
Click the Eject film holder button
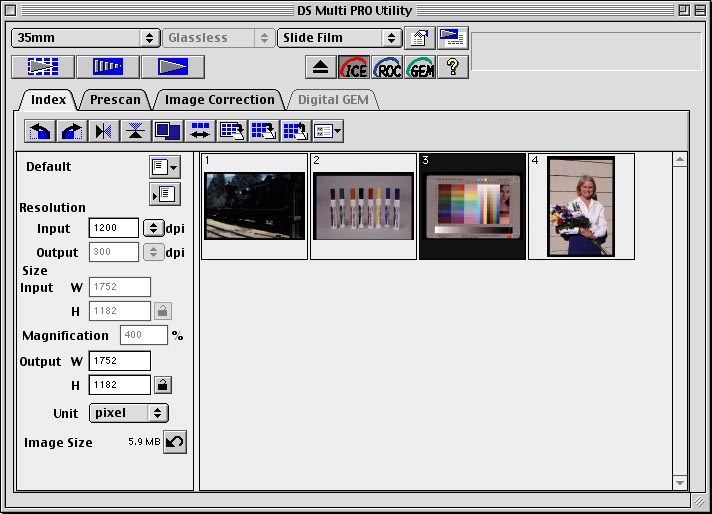coord(321,67)
